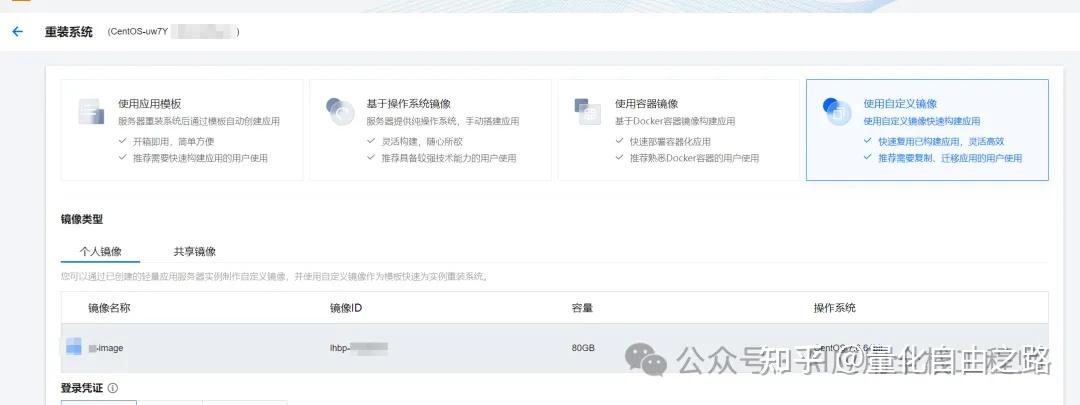
Task: Select the 使用自定义镜像 card
Action: coord(927,130)
